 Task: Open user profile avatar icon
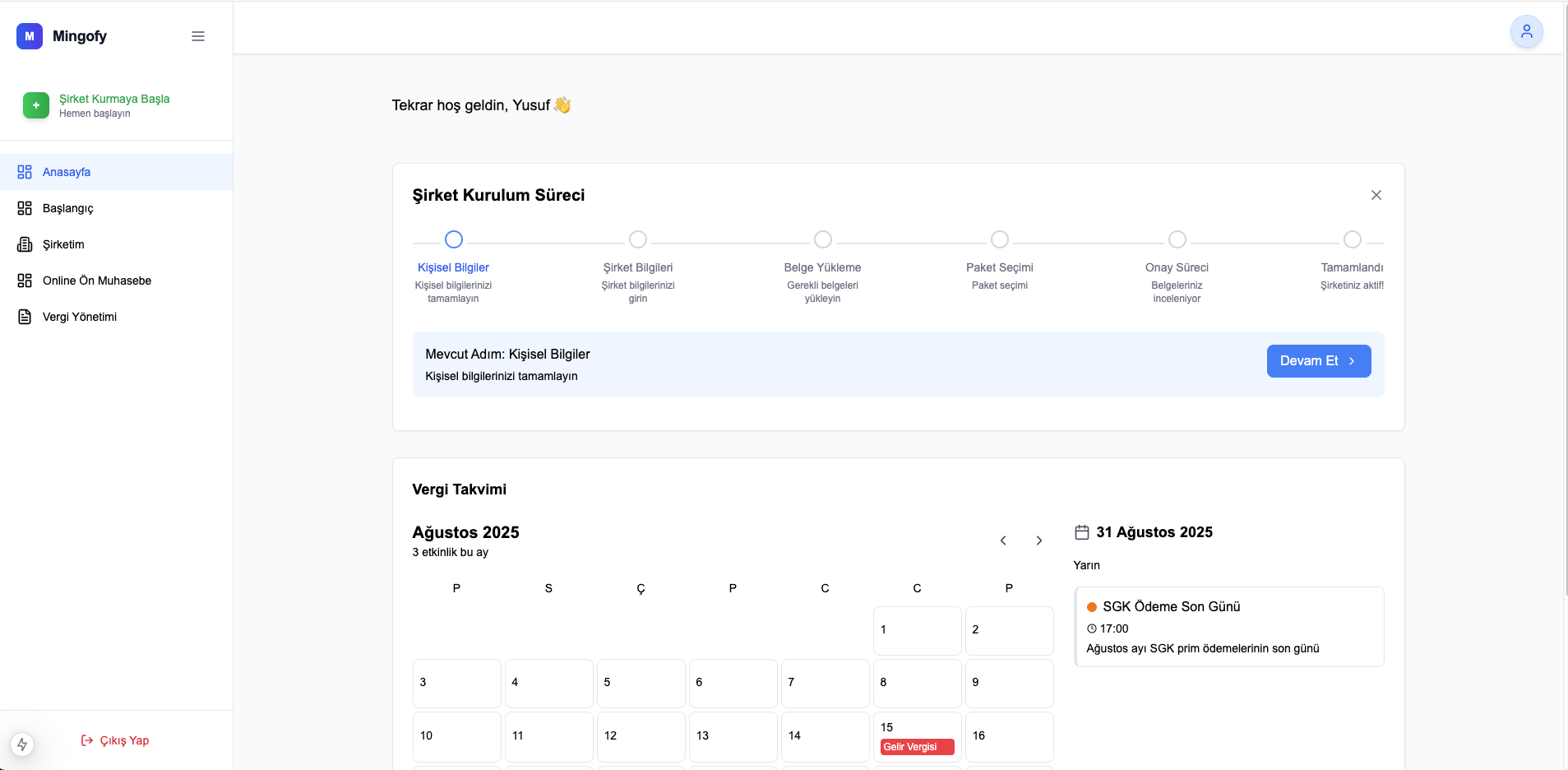(x=1526, y=32)
